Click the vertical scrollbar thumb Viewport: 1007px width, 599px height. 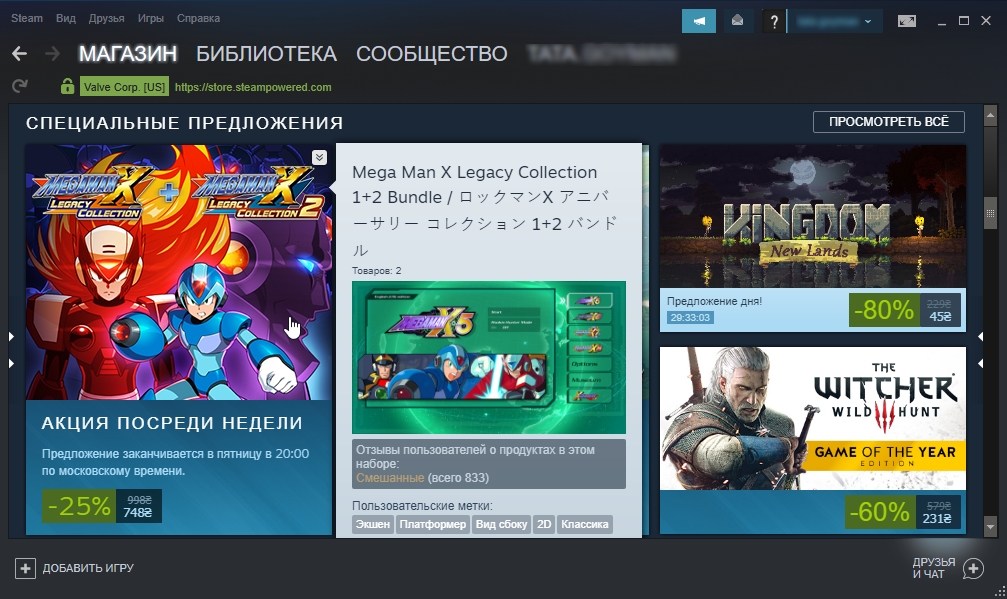tap(990, 213)
